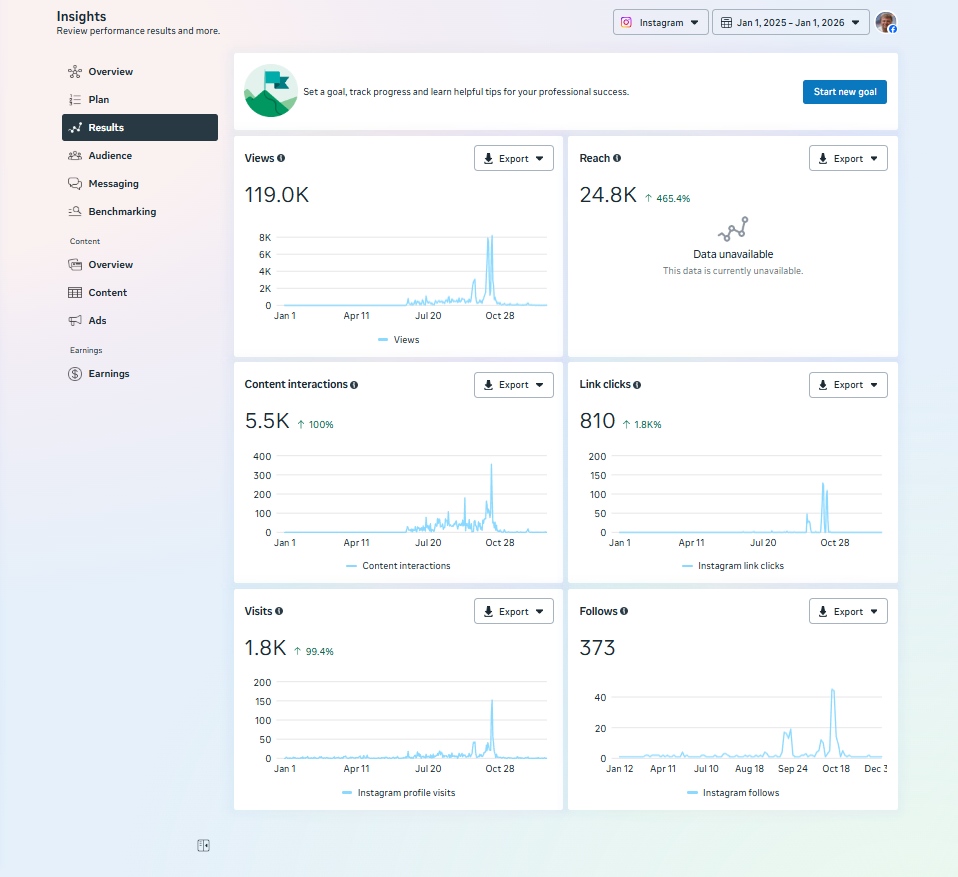Export the Link clicks data
This screenshot has height=877, width=958.
click(848, 385)
